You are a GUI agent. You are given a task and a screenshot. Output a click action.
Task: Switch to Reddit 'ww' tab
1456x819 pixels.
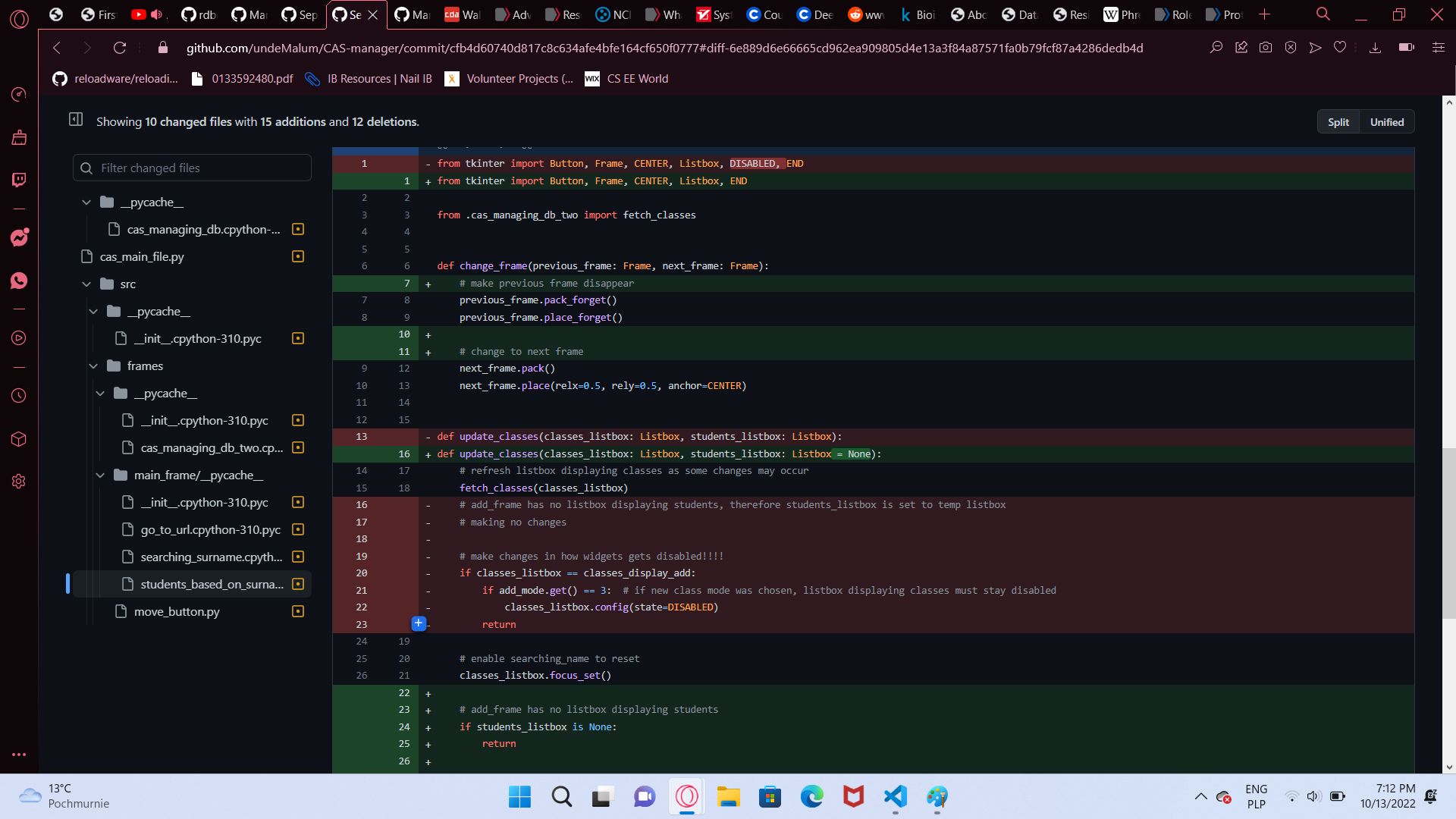[x=866, y=14]
